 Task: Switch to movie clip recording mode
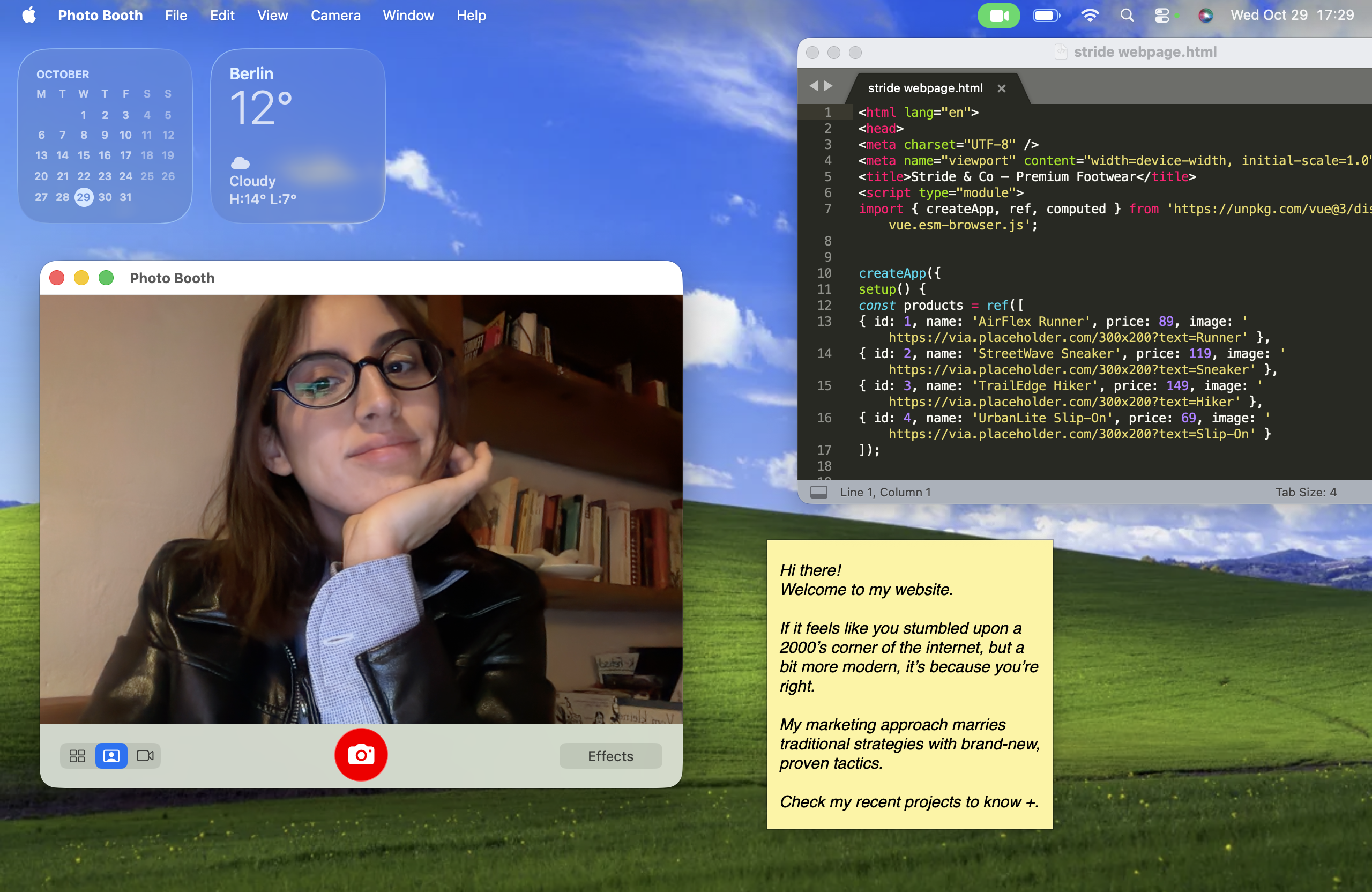145,756
